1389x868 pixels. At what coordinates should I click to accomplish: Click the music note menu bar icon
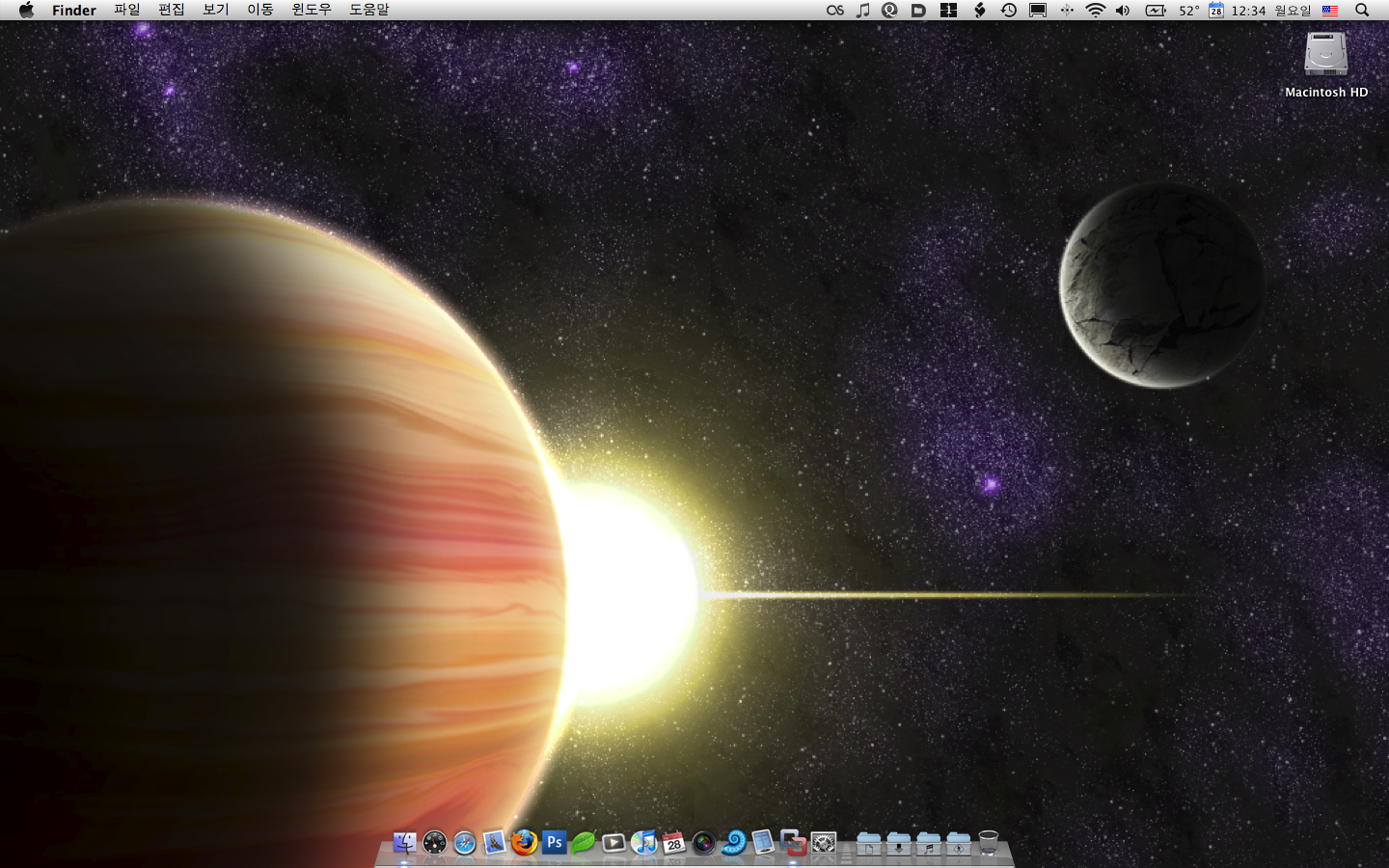point(863,11)
